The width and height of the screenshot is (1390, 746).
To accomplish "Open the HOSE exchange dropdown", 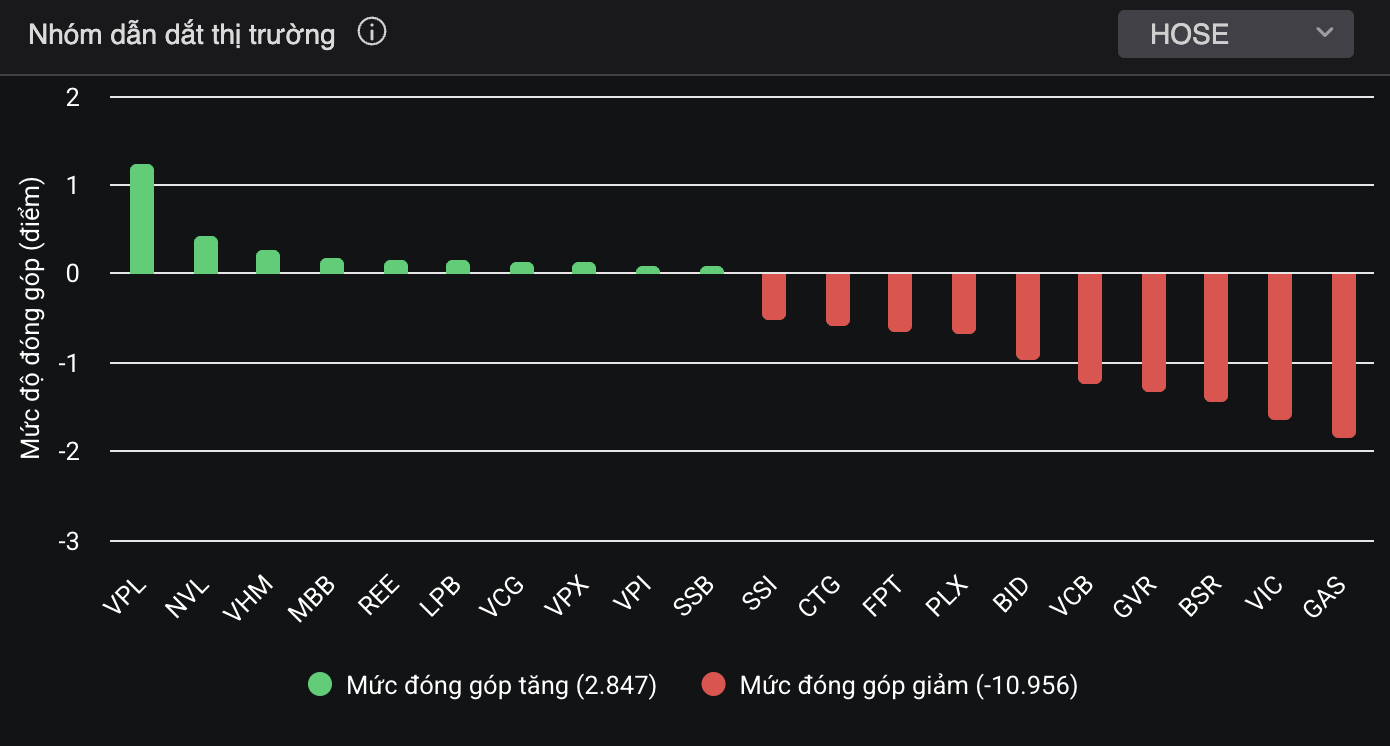I will click(1234, 34).
